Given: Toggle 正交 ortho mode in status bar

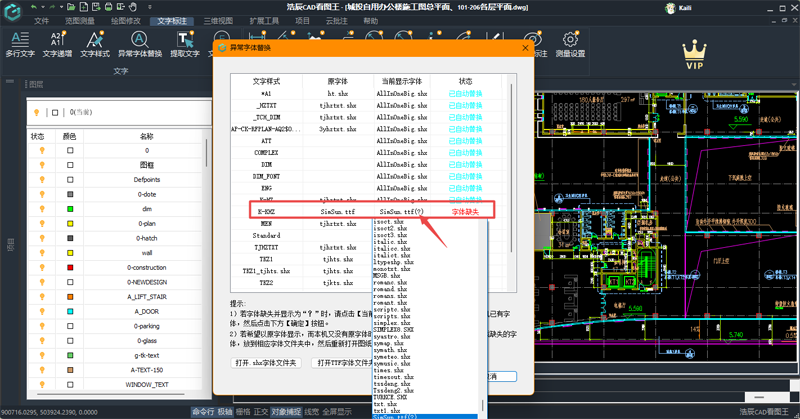Looking at the screenshot, I should 261,411.
